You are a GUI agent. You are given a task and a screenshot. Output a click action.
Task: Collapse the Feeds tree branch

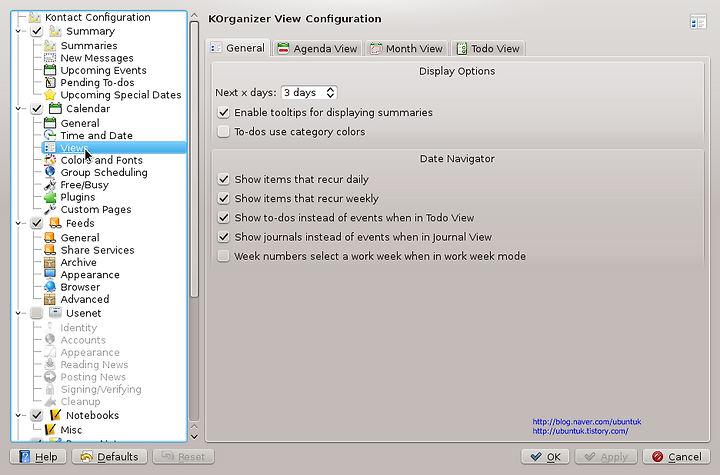(18, 223)
